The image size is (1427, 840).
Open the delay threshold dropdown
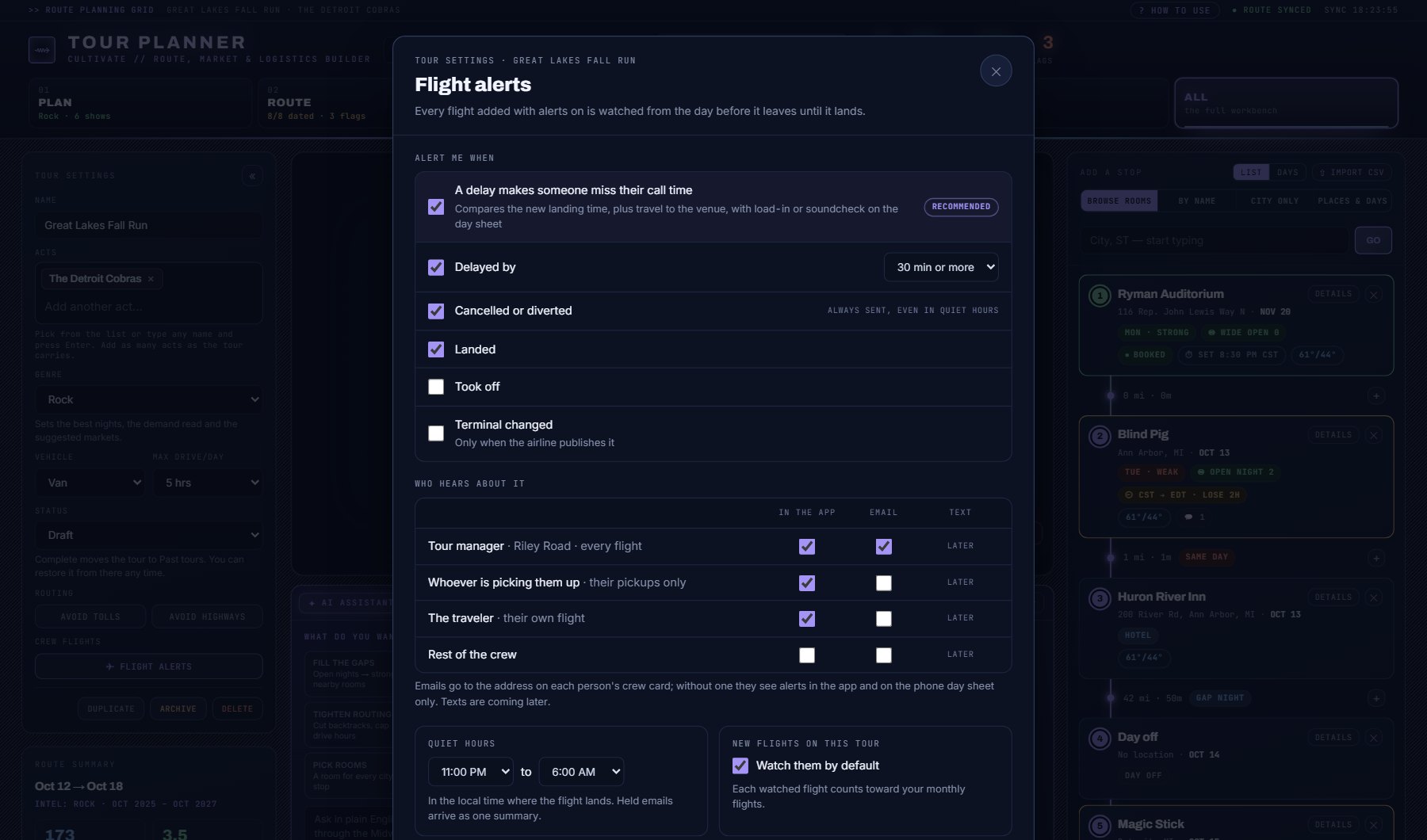click(941, 267)
